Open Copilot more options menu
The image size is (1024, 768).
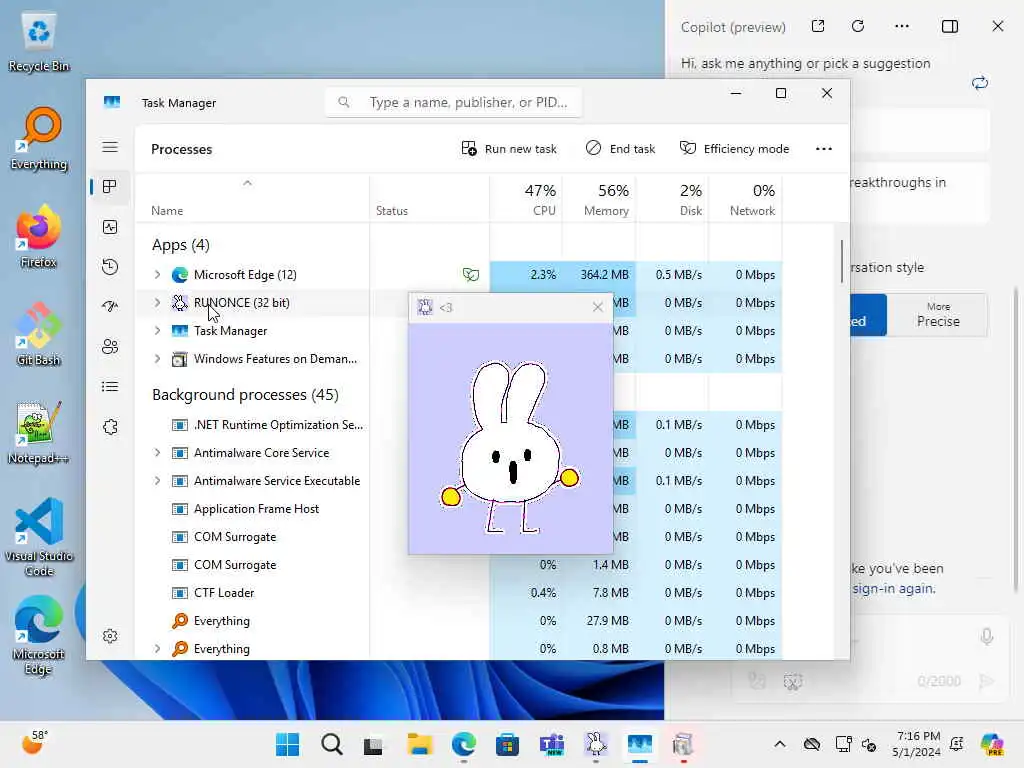[902, 26]
